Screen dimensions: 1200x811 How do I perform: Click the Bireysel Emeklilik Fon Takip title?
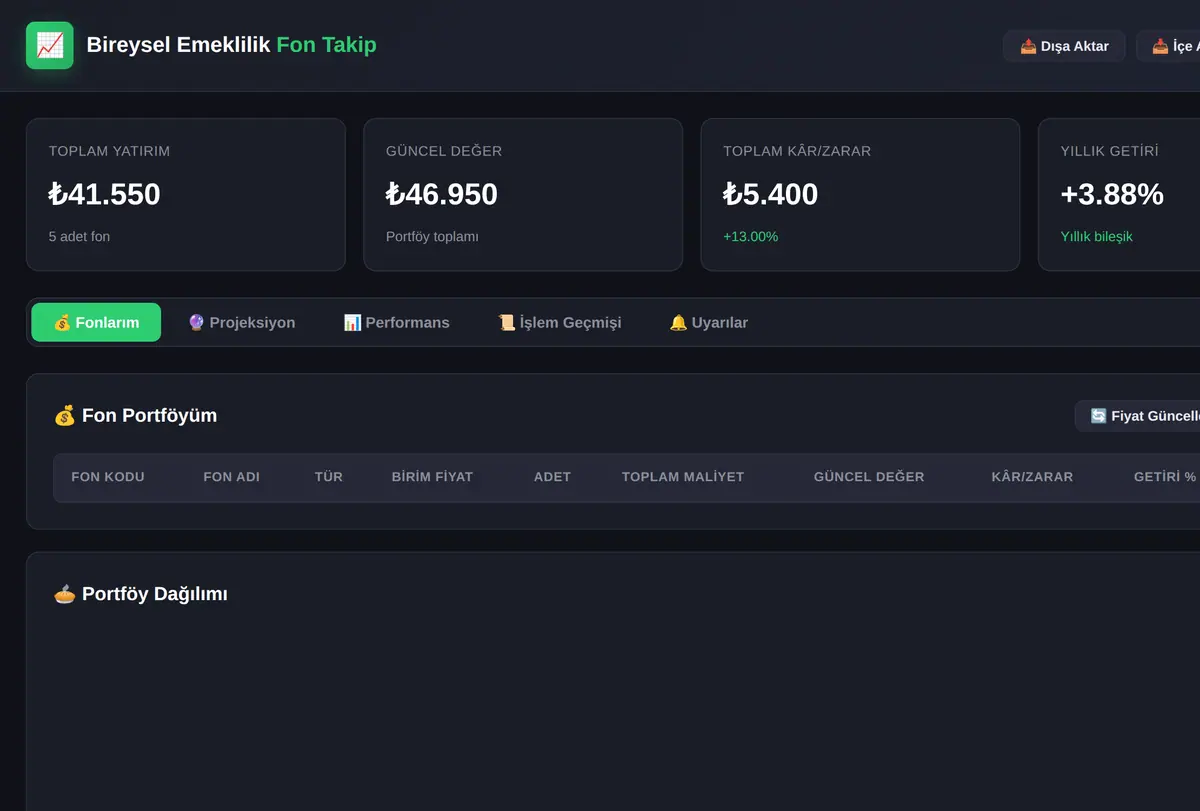[x=232, y=45]
